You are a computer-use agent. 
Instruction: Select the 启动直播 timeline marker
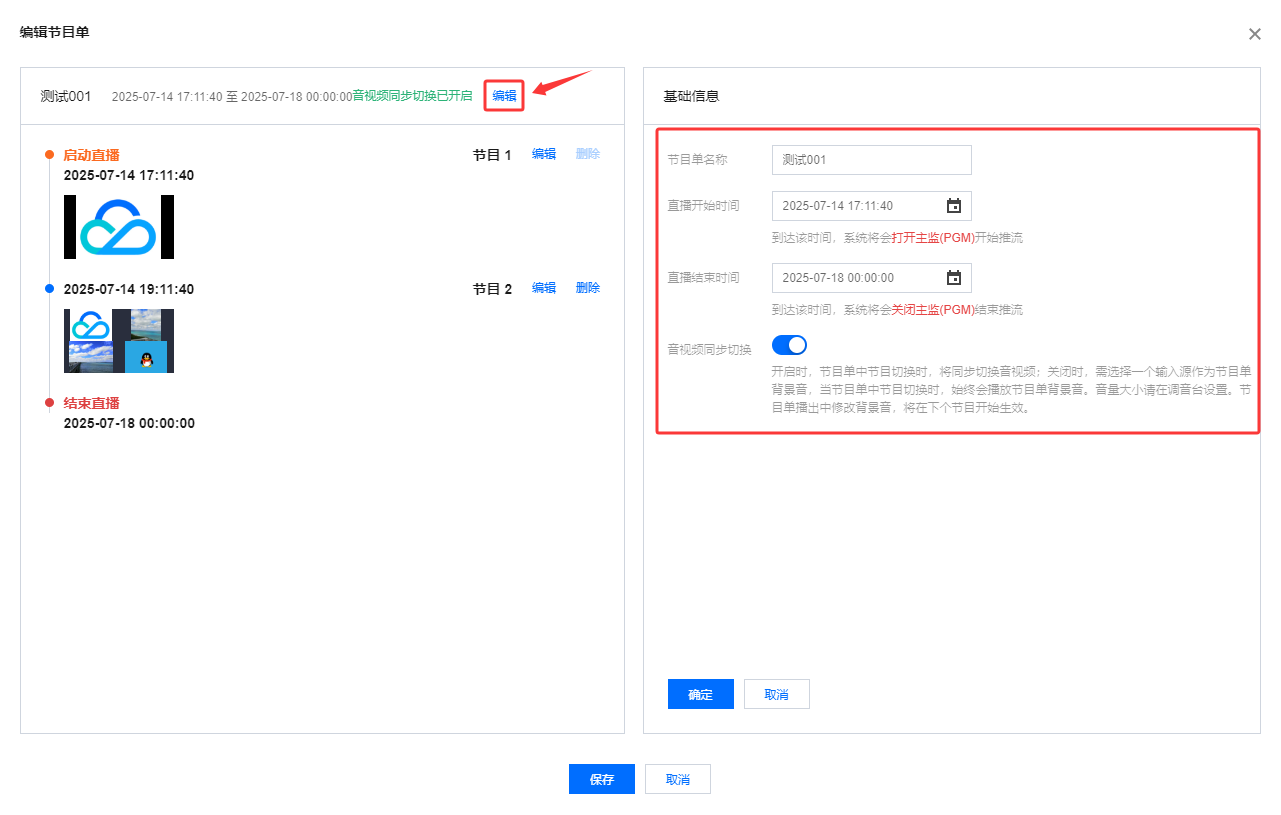pyautogui.click(x=49, y=155)
